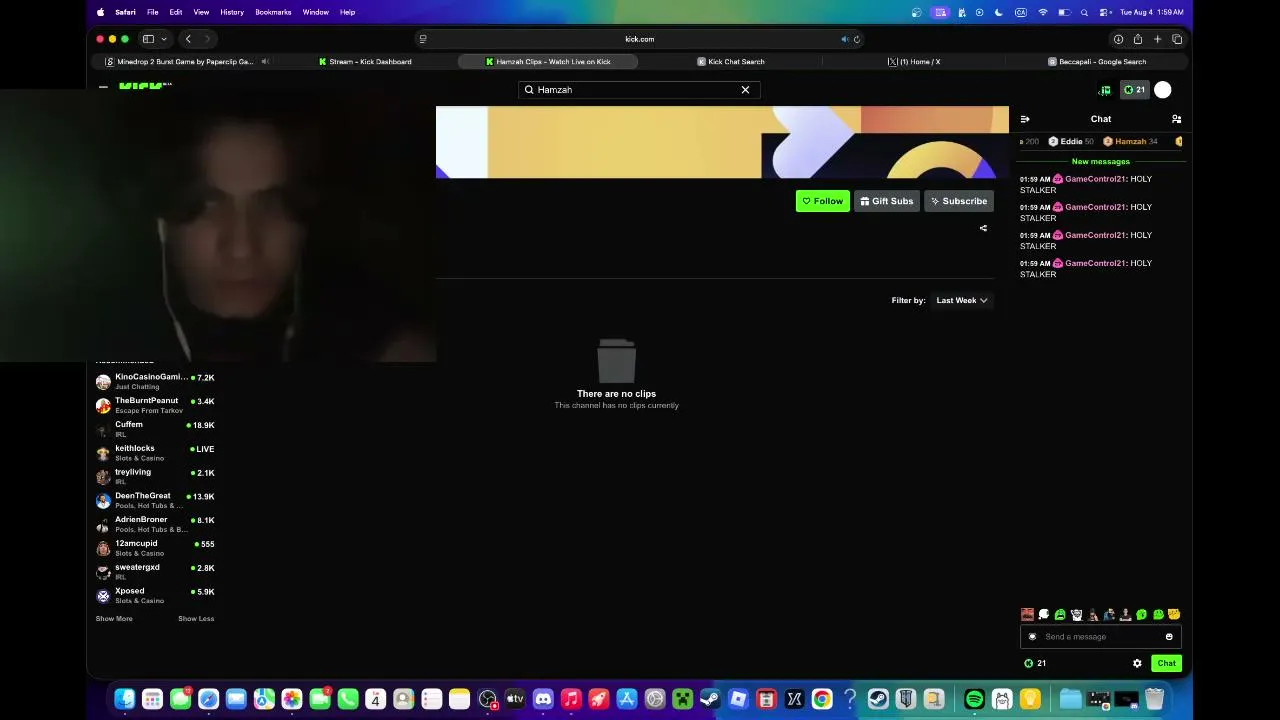Open AdrienBroner channel in sidebar
The width and height of the screenshot is (1280, 720).
point(155,524)
